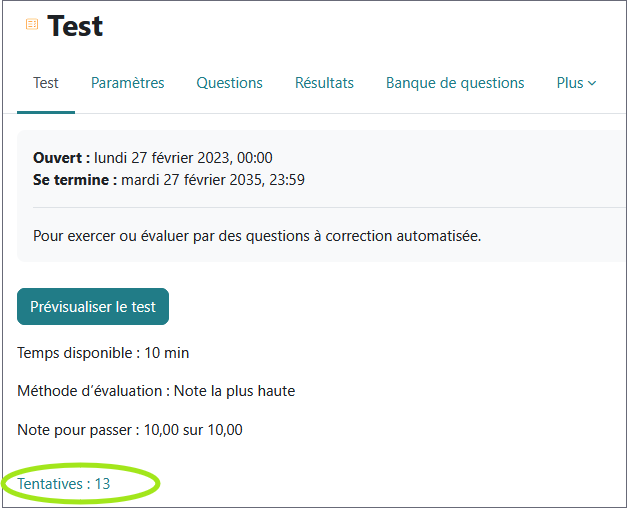Viewport: 627px width, 508px height.
Task: Click the chevron arrow next to Plus
Action: coord(592,83)
